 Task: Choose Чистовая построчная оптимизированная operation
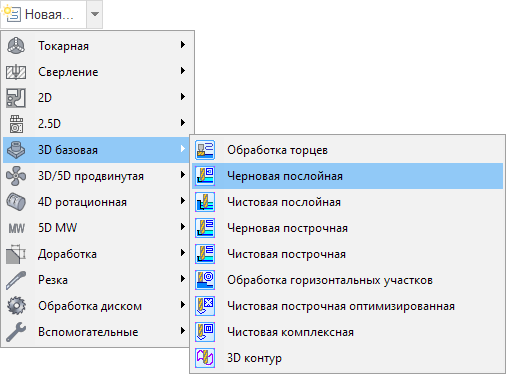click(347, 306)
